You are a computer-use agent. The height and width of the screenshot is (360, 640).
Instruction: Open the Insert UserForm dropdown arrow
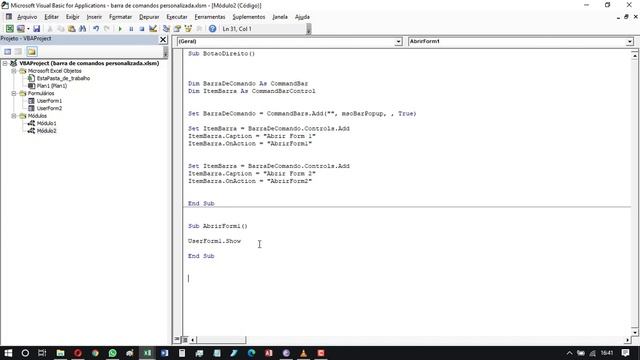pos(28,29)
